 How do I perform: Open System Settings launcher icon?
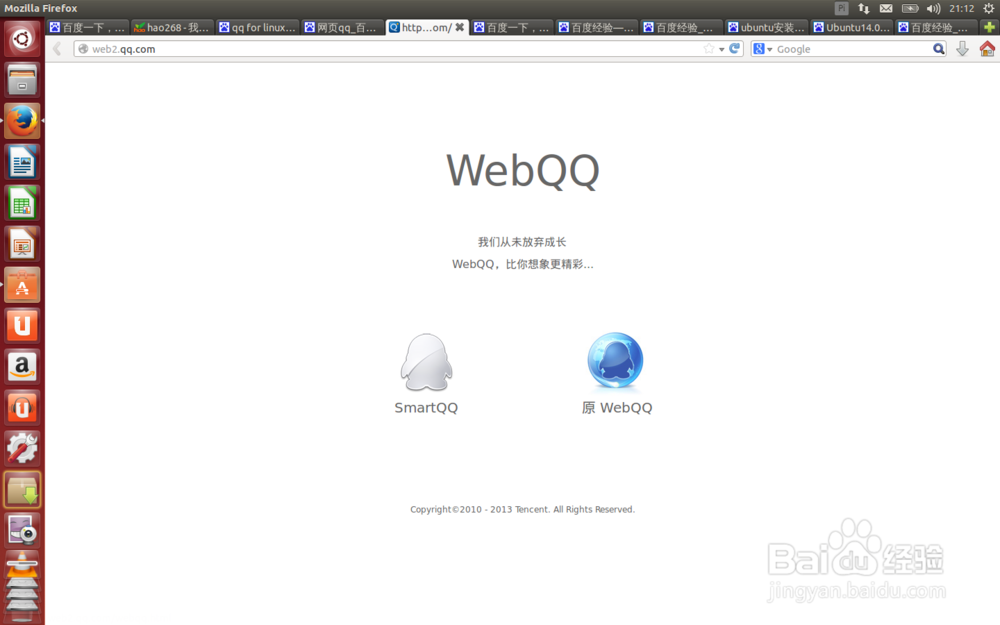point(22,448)
